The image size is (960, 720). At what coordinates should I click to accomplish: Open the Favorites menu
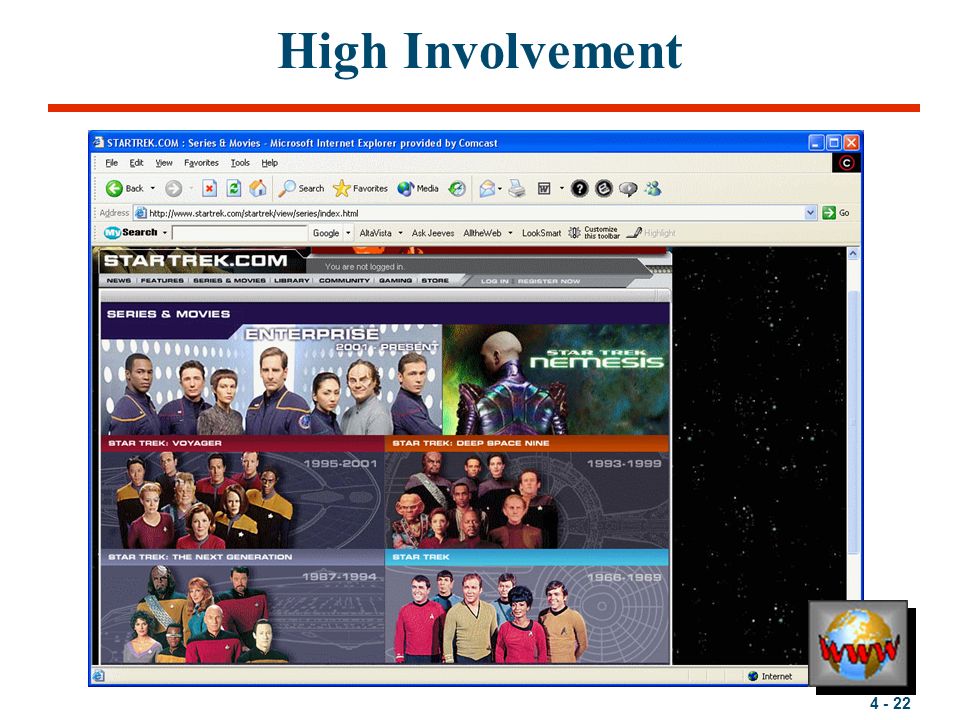pos(201,163)
